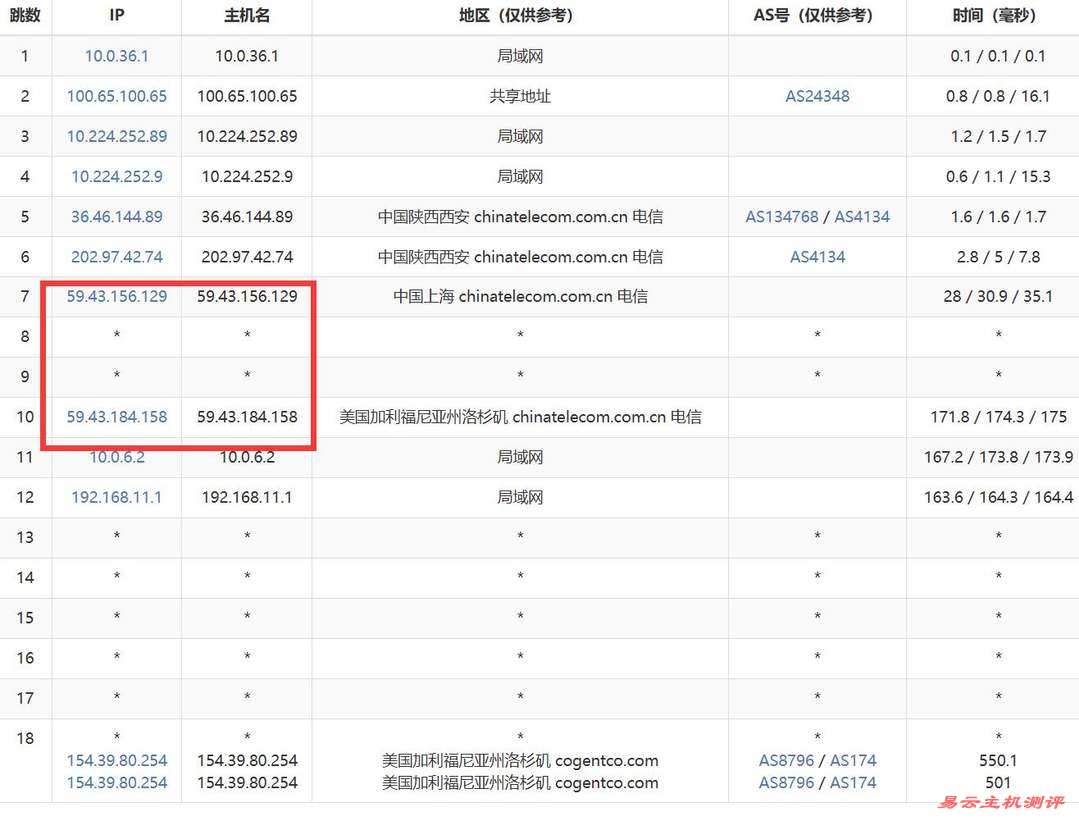Image resolution: width=1079 pixels, height=821 pixels.
Task: Click the blue 10.224.252.89 IP link
Action: 116,136
